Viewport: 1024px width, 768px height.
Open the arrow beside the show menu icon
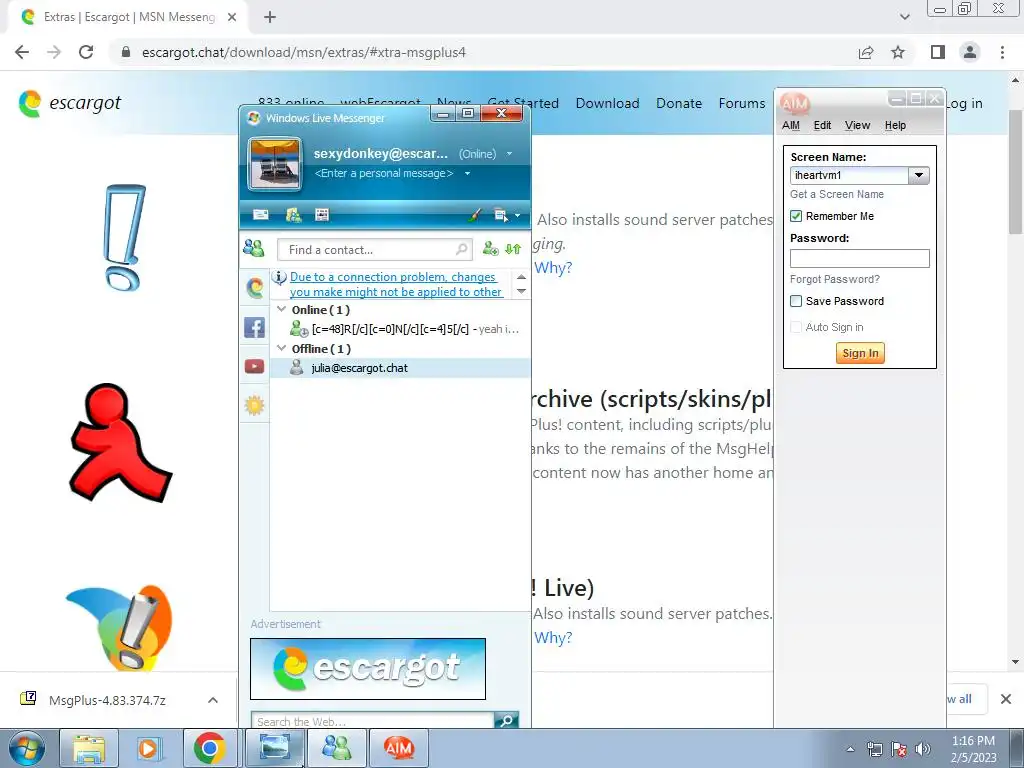pos(518,215)
